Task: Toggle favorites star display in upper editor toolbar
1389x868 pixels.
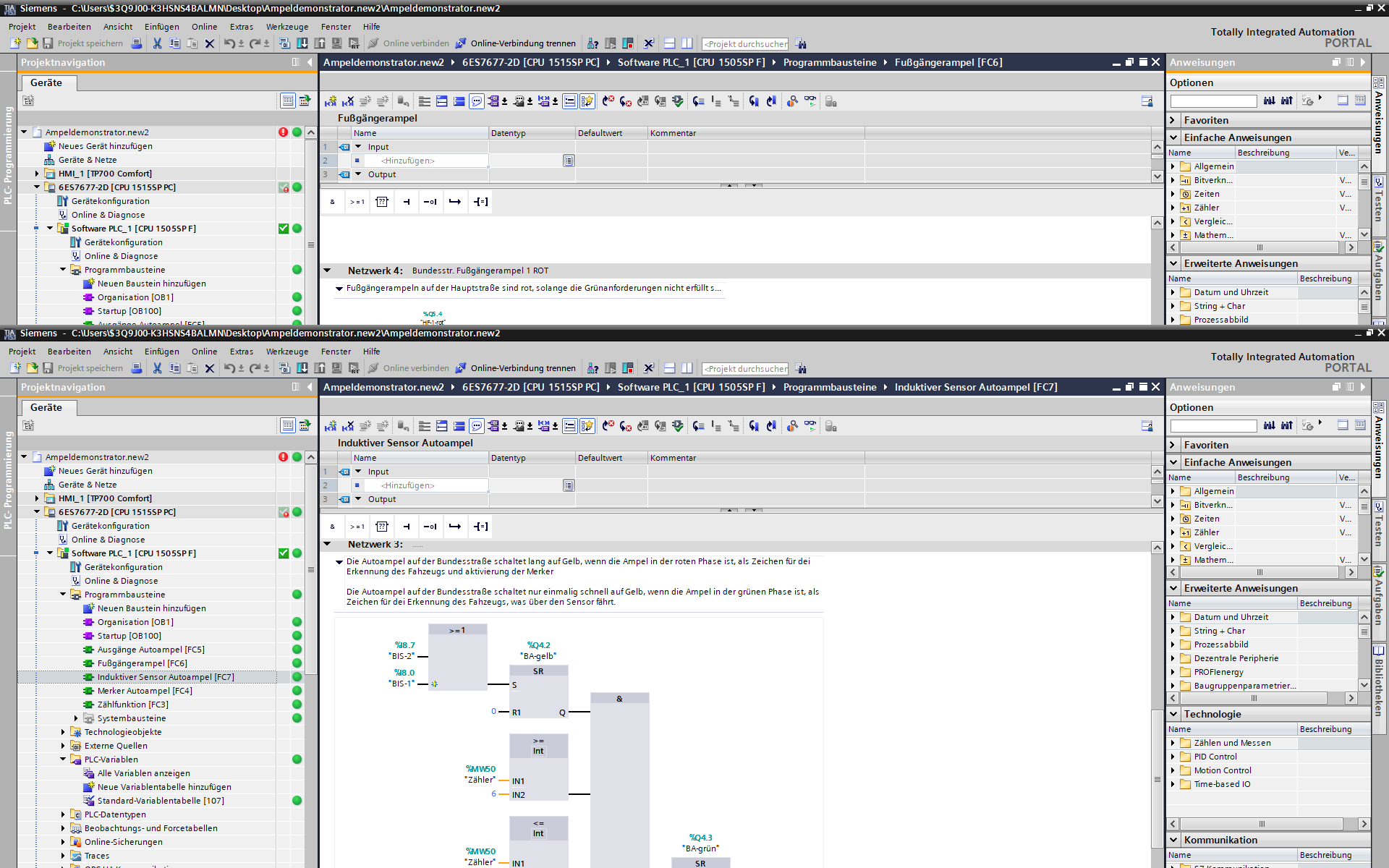Action: (587, 101)
